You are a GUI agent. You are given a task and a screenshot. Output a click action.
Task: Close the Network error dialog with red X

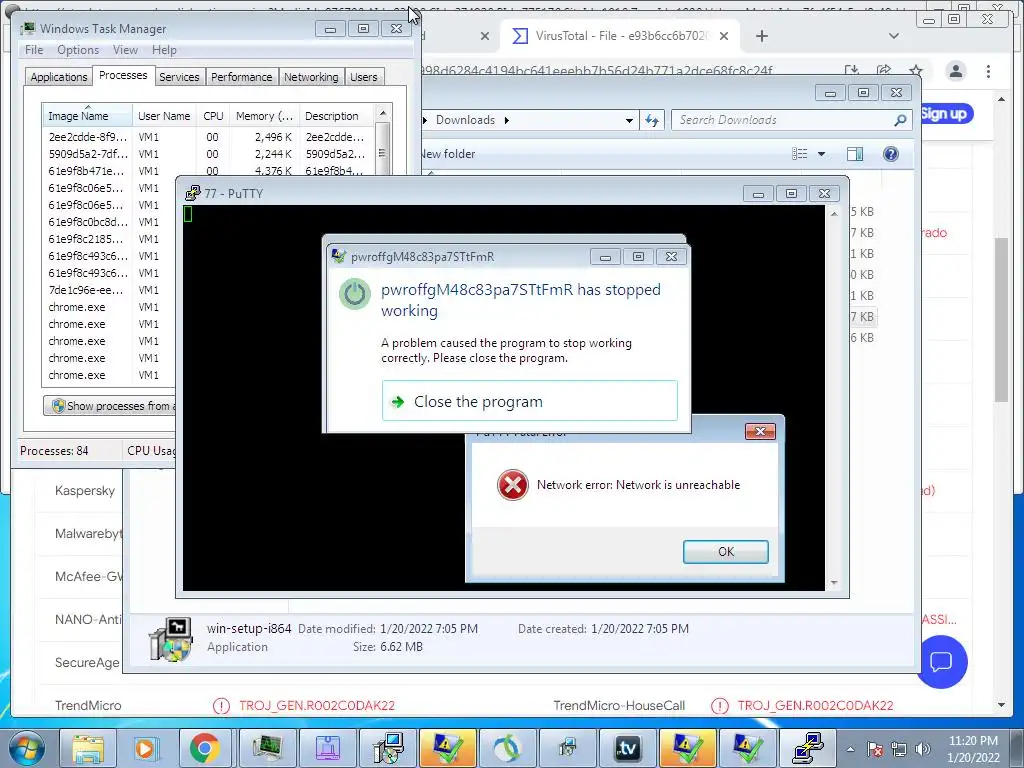coord(760,431)
